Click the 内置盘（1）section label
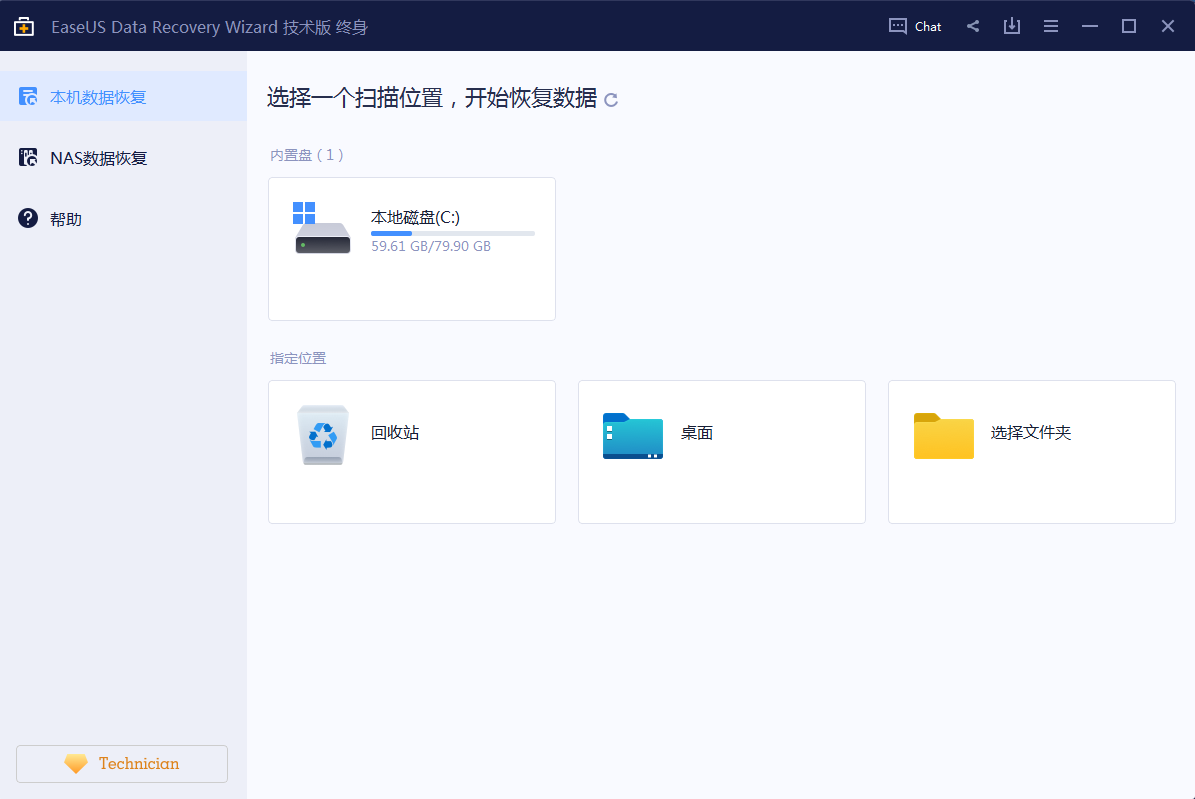This screenshot has width=1195, height=799. click(306, 155)
